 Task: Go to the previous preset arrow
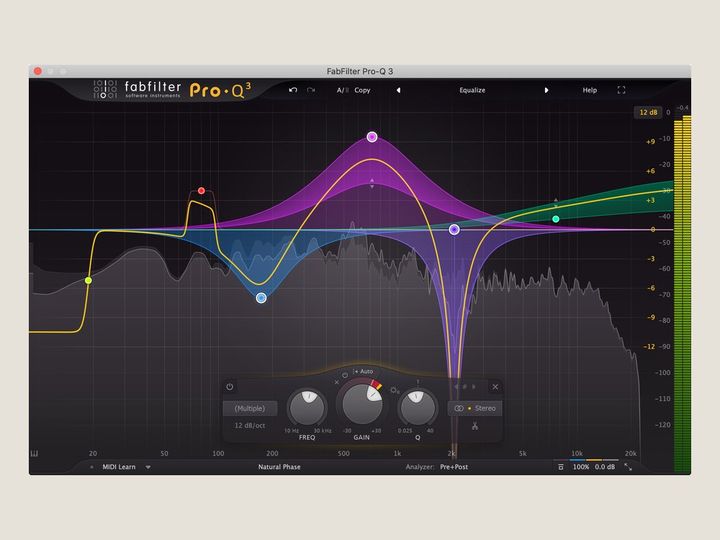point(398,90)
